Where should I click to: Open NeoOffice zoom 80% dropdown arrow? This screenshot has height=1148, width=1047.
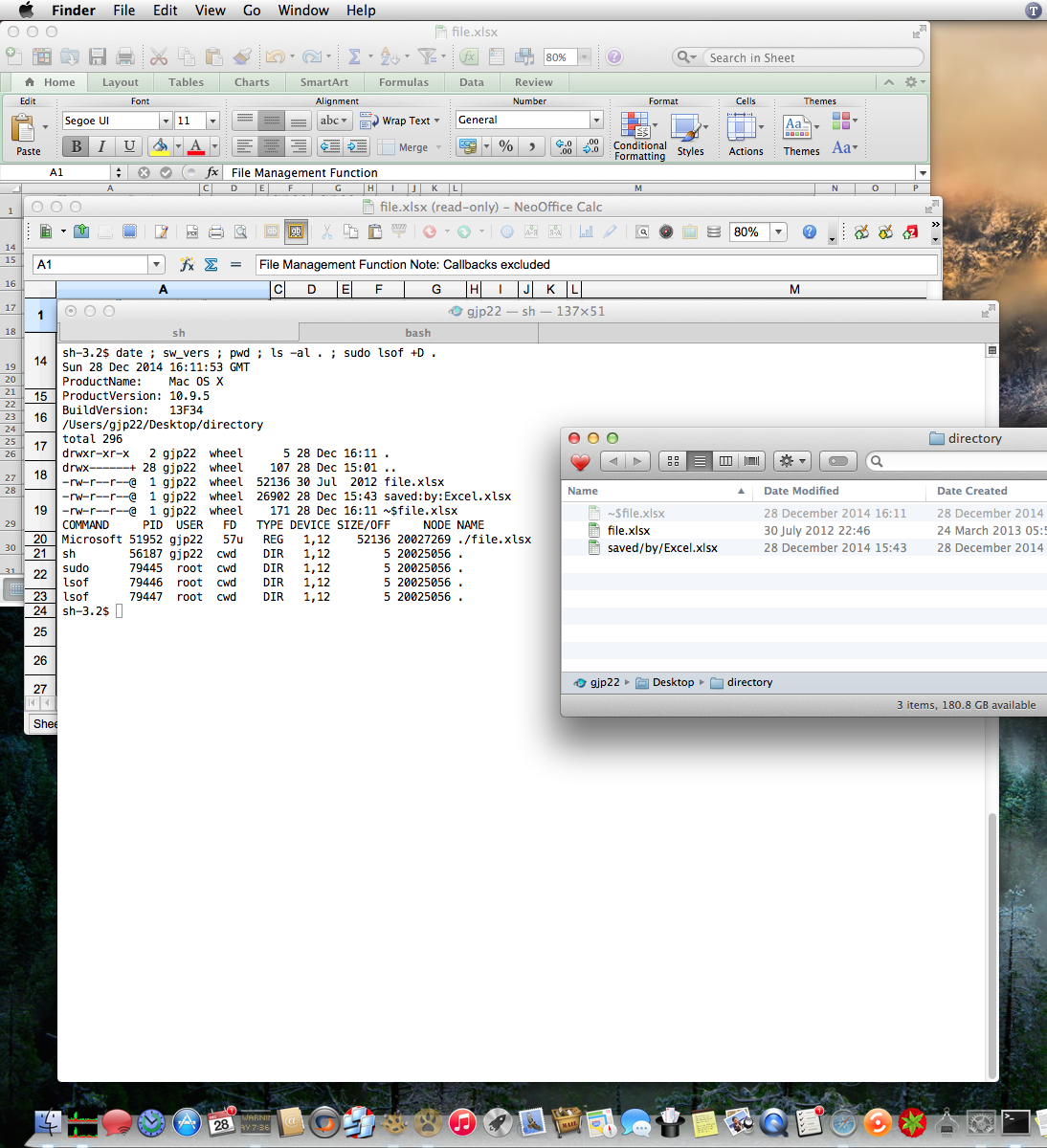pyautogui.click(x=779, y=232)
